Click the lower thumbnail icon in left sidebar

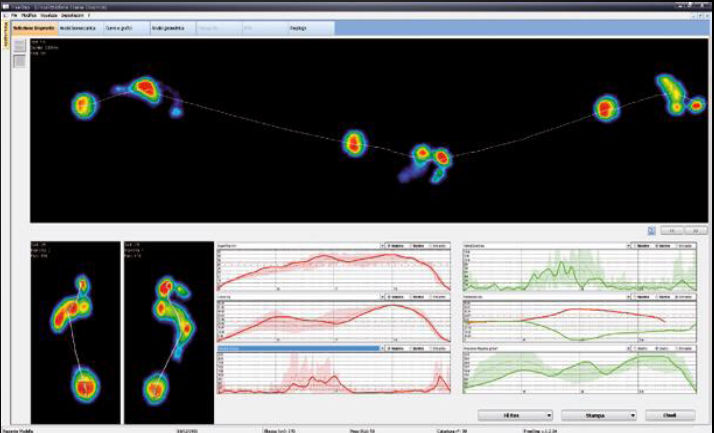tap(19, 61)
